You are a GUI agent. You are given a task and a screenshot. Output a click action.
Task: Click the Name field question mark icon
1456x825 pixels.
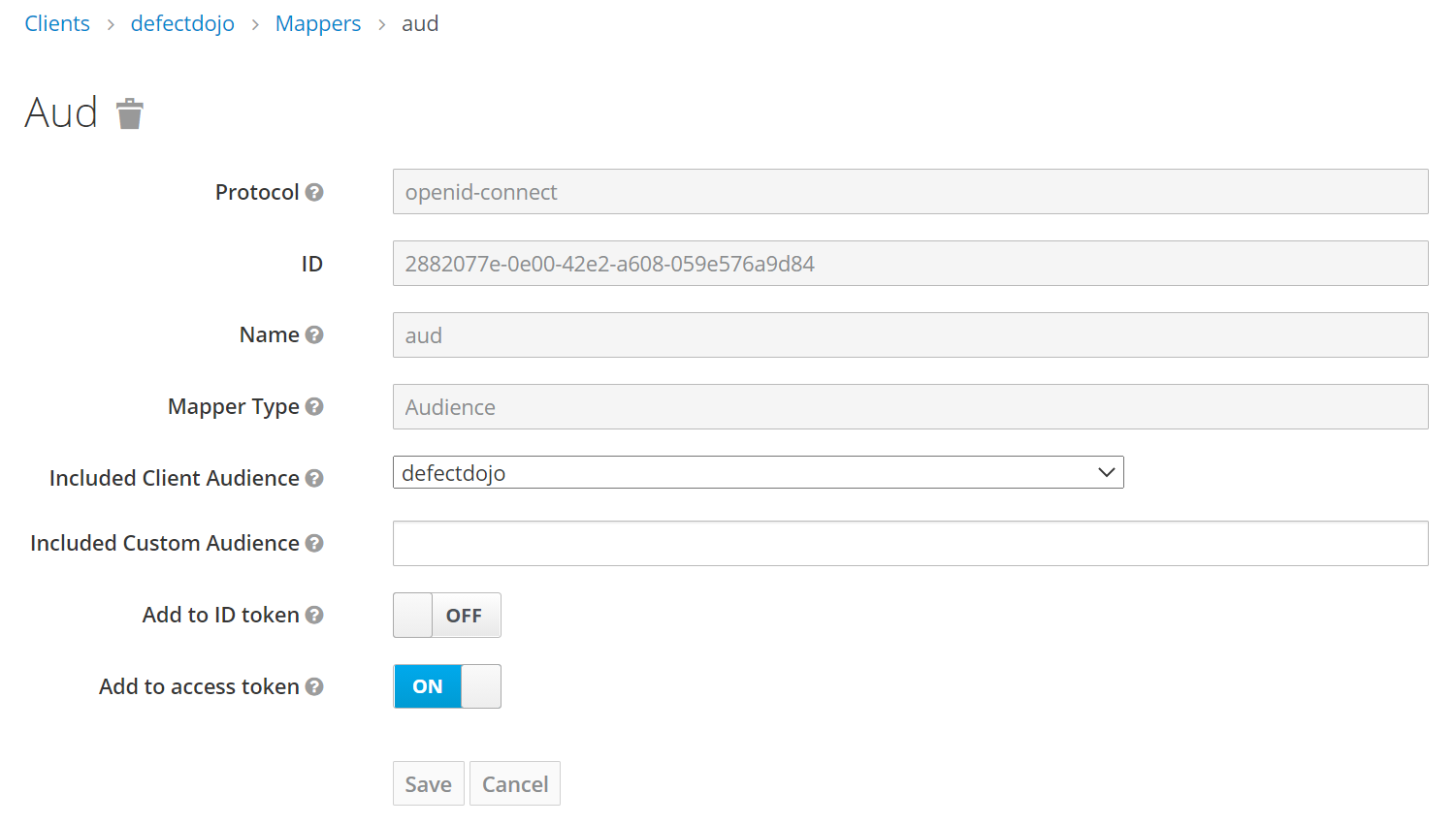315,333
